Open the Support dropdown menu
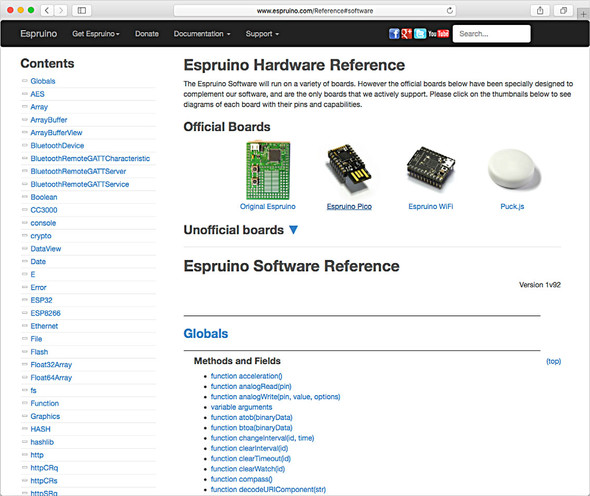The image size is (590, 496). (x=262, y=34)
